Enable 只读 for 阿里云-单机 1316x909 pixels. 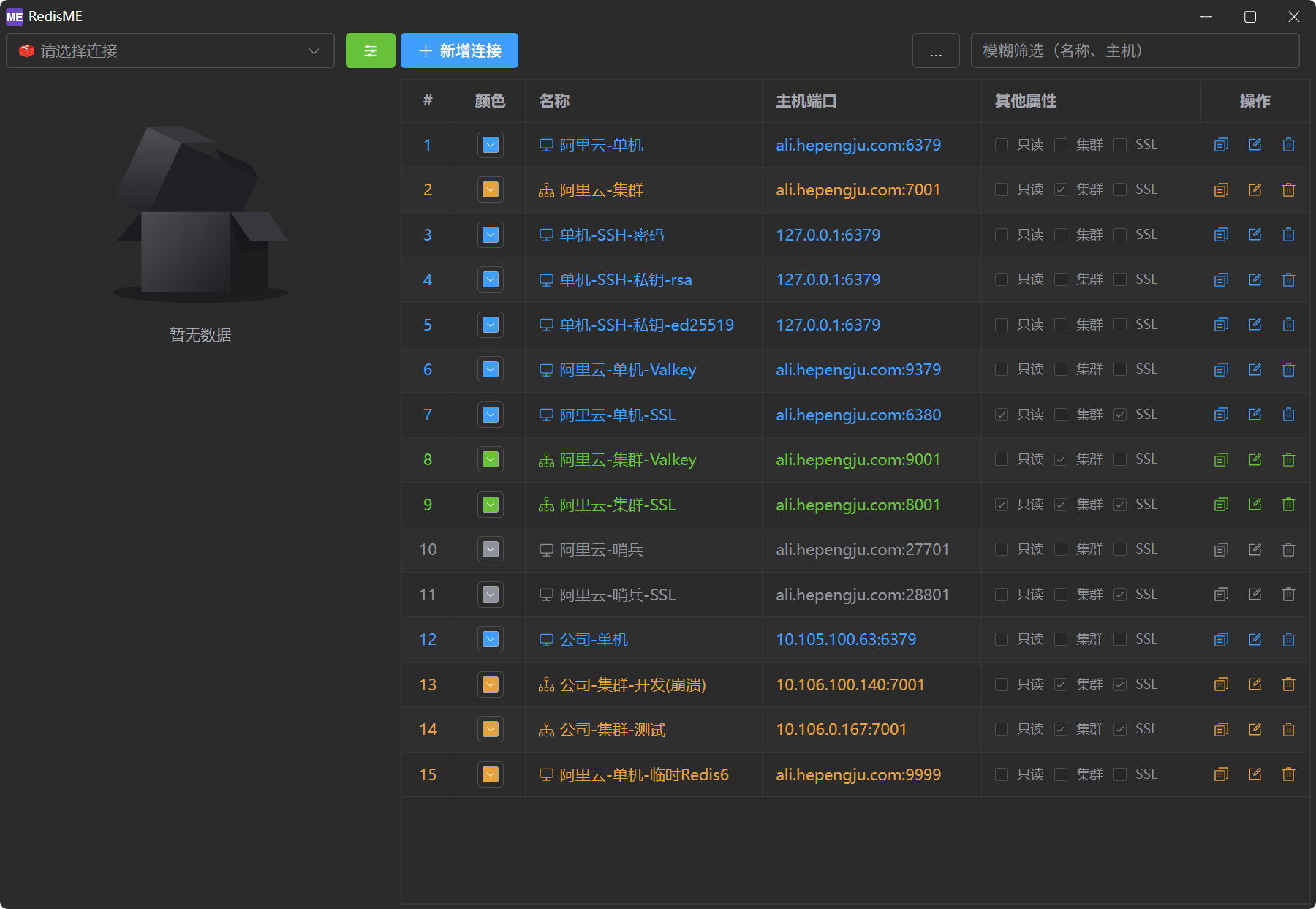pos(1002,145)
